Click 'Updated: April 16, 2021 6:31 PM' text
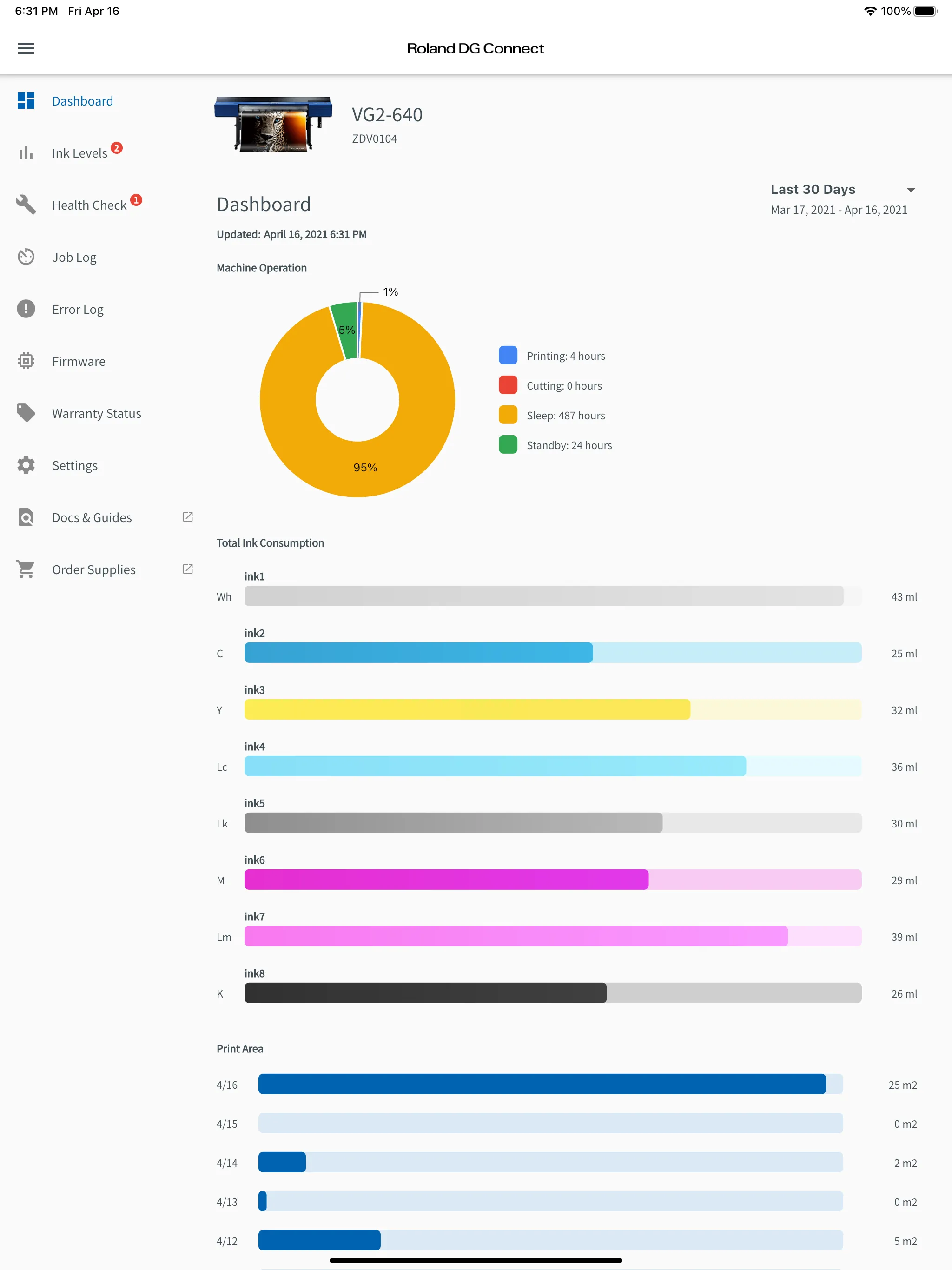 click(291, 234)
